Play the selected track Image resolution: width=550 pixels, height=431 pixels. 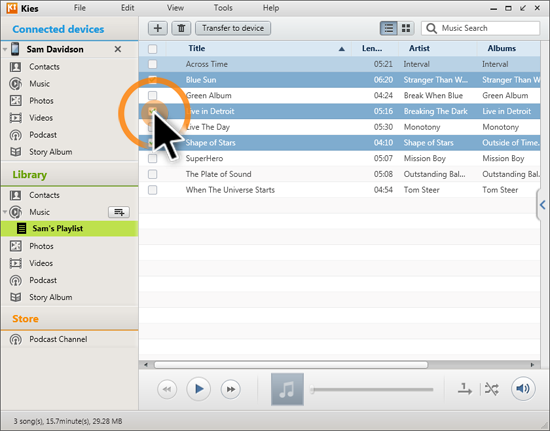tap(199, 389)
